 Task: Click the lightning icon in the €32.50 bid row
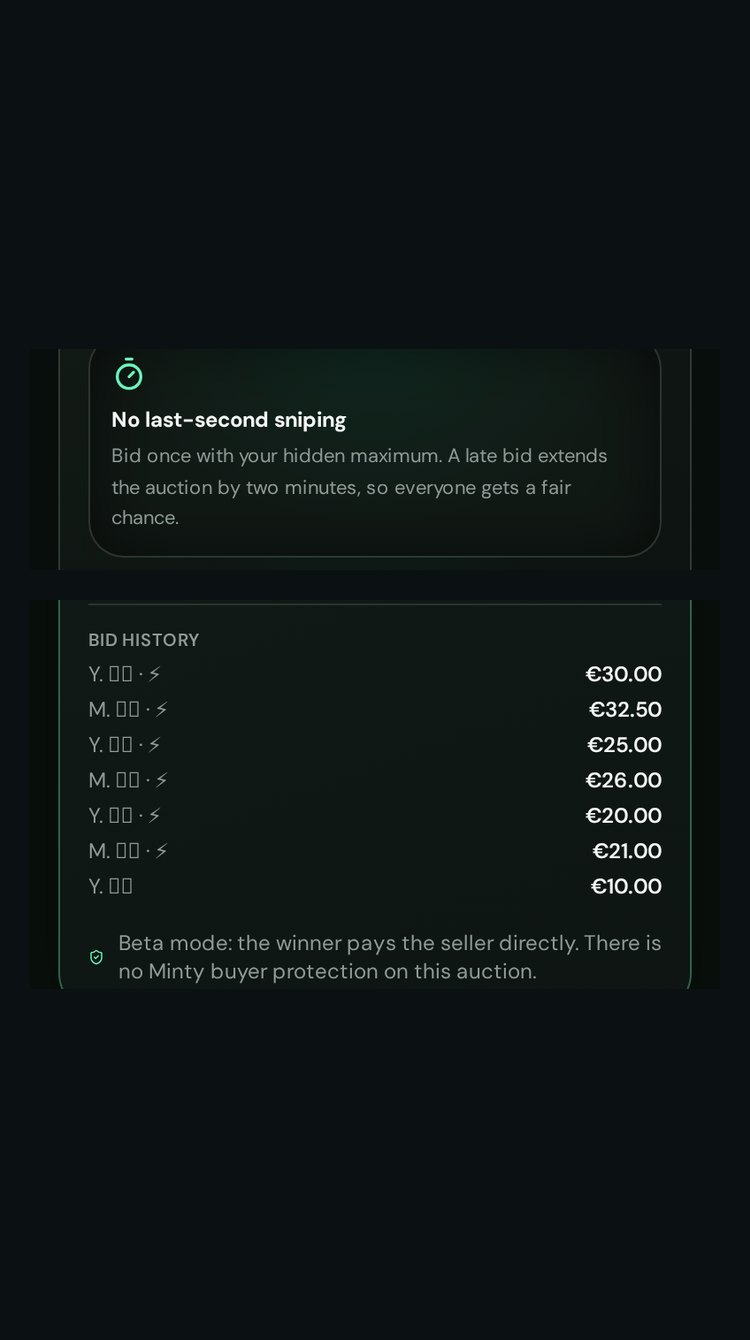click(x=161, y=710)
